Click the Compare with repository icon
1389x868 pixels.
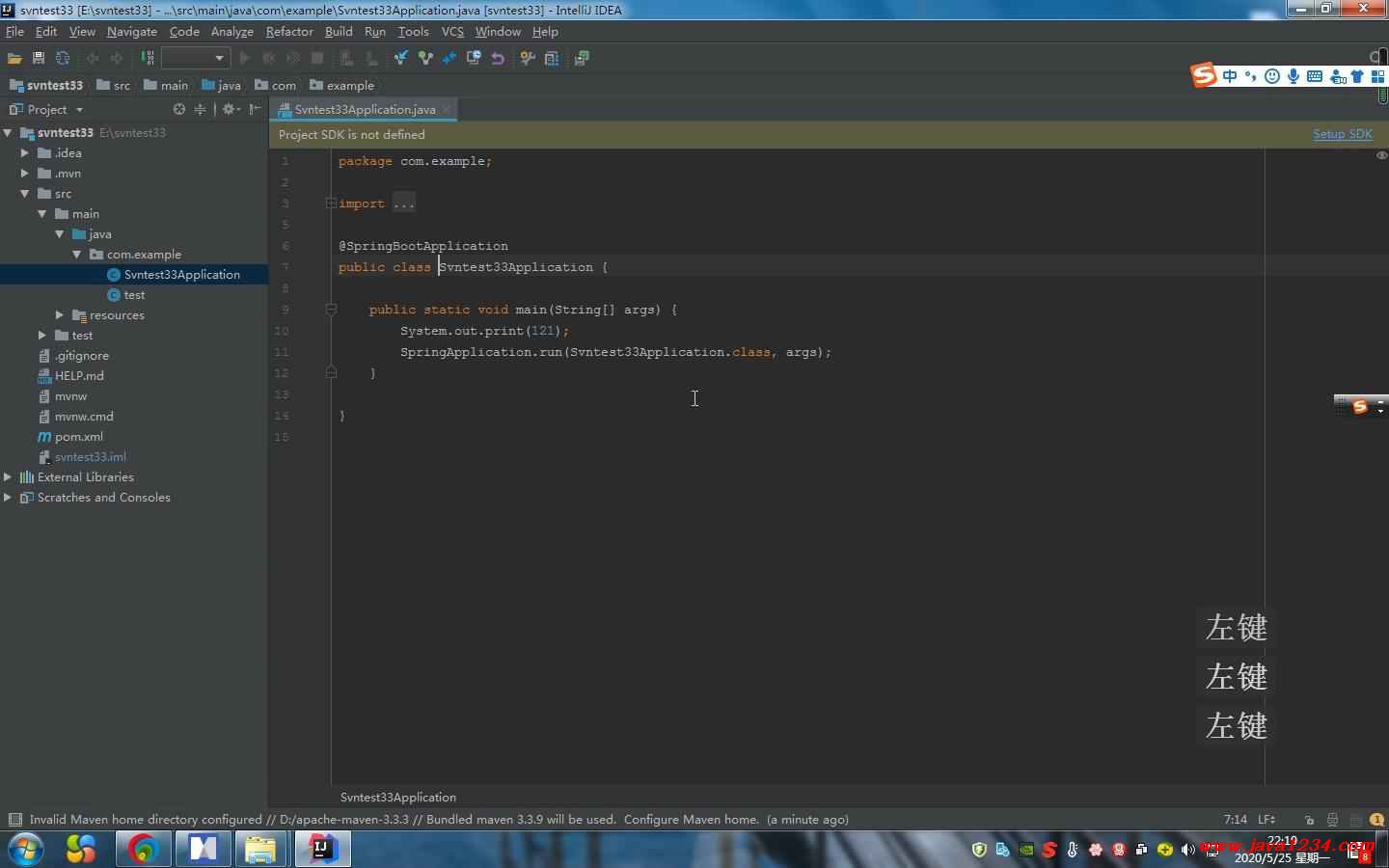pos(449,58)
